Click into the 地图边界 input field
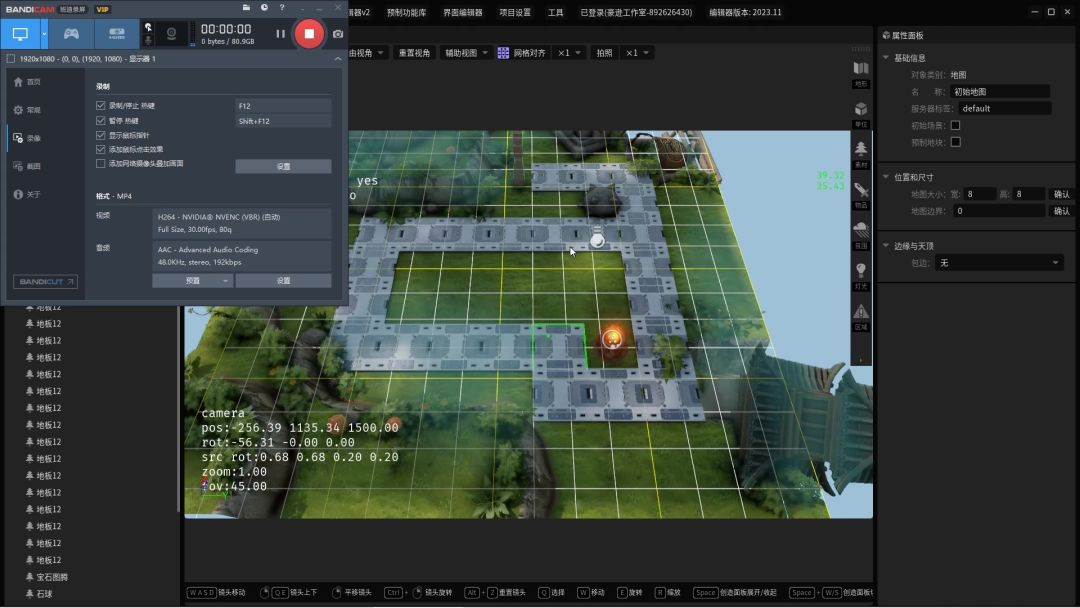The width and height of the screenshot is (1080, 608). [x=999, y=211]
